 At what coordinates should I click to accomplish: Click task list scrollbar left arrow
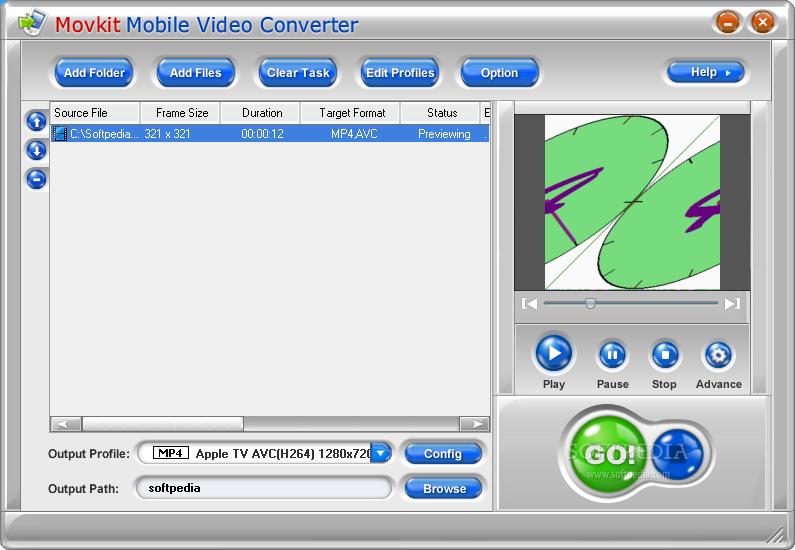point(66,424)
